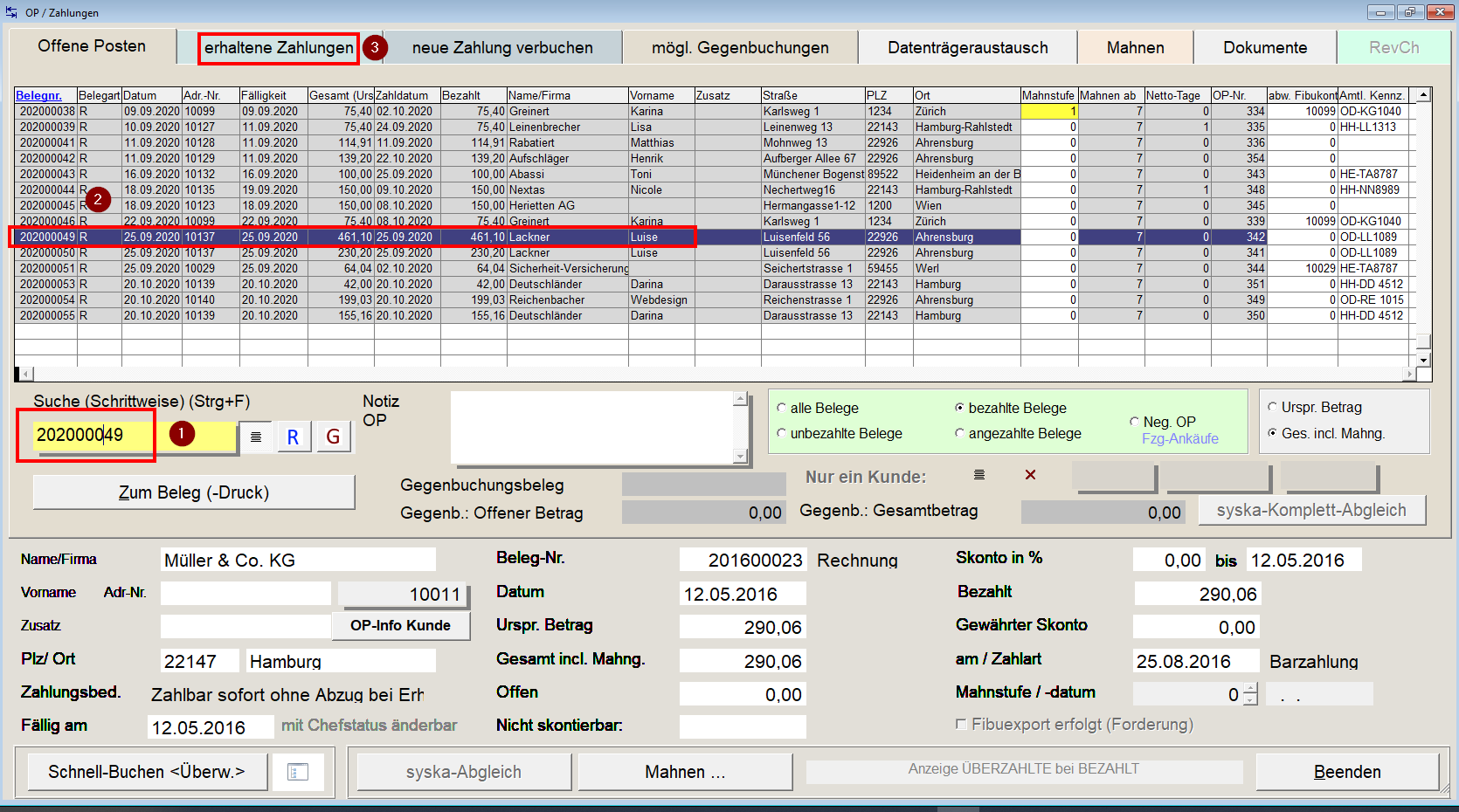Click the small icon beside Schnell-Buchen
Screen dimensions: 1459x812
click(298, 772)
